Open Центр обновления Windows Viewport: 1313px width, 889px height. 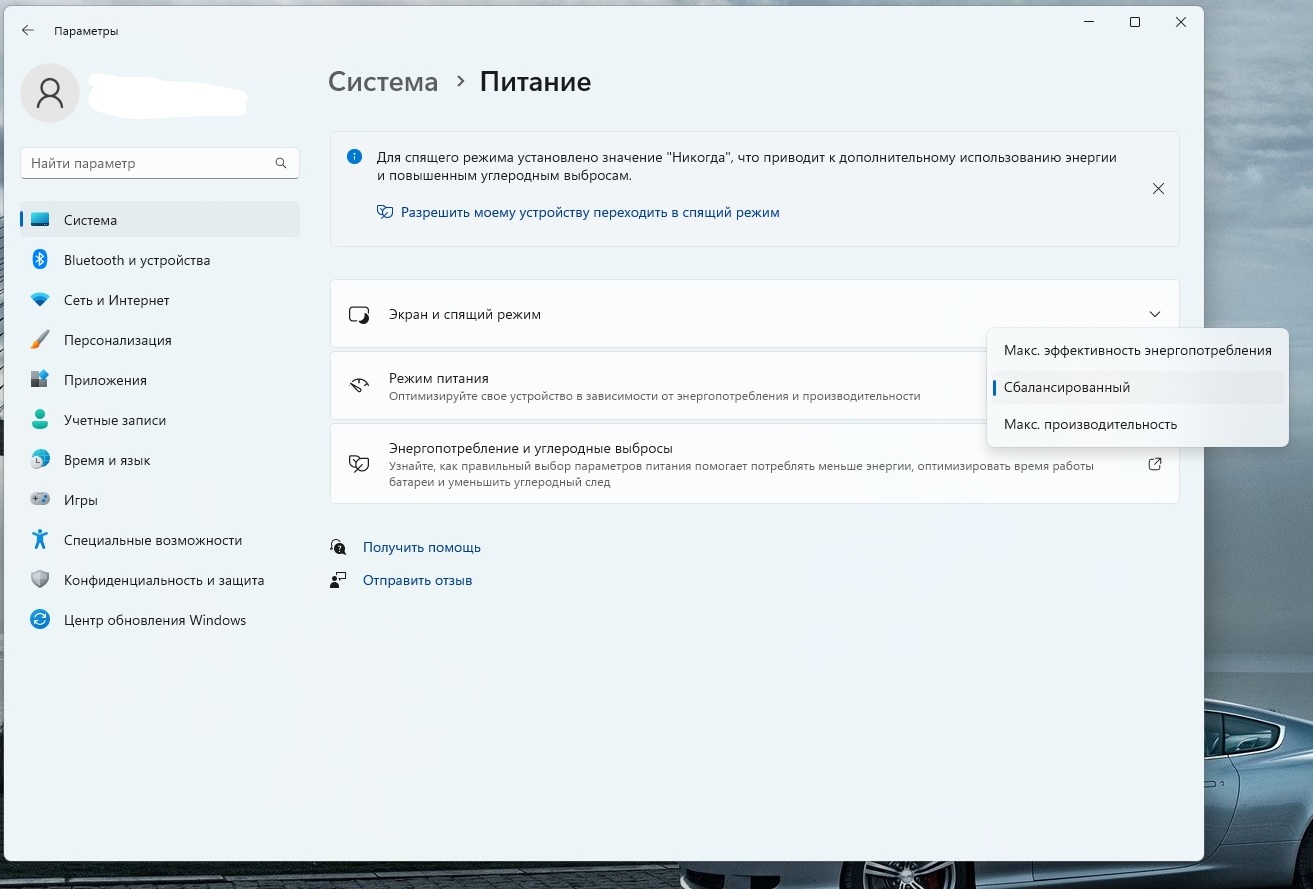160,620
